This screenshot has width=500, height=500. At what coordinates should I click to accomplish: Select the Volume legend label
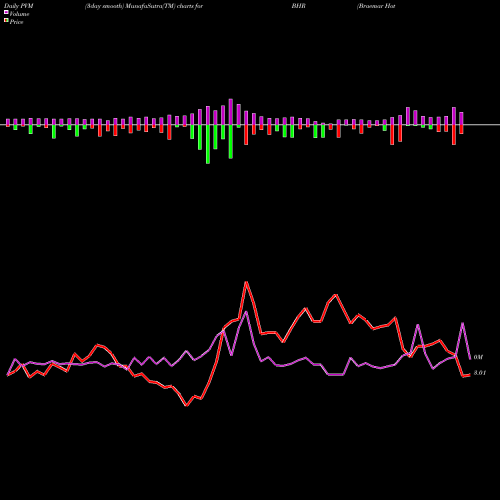click(19, 14)
